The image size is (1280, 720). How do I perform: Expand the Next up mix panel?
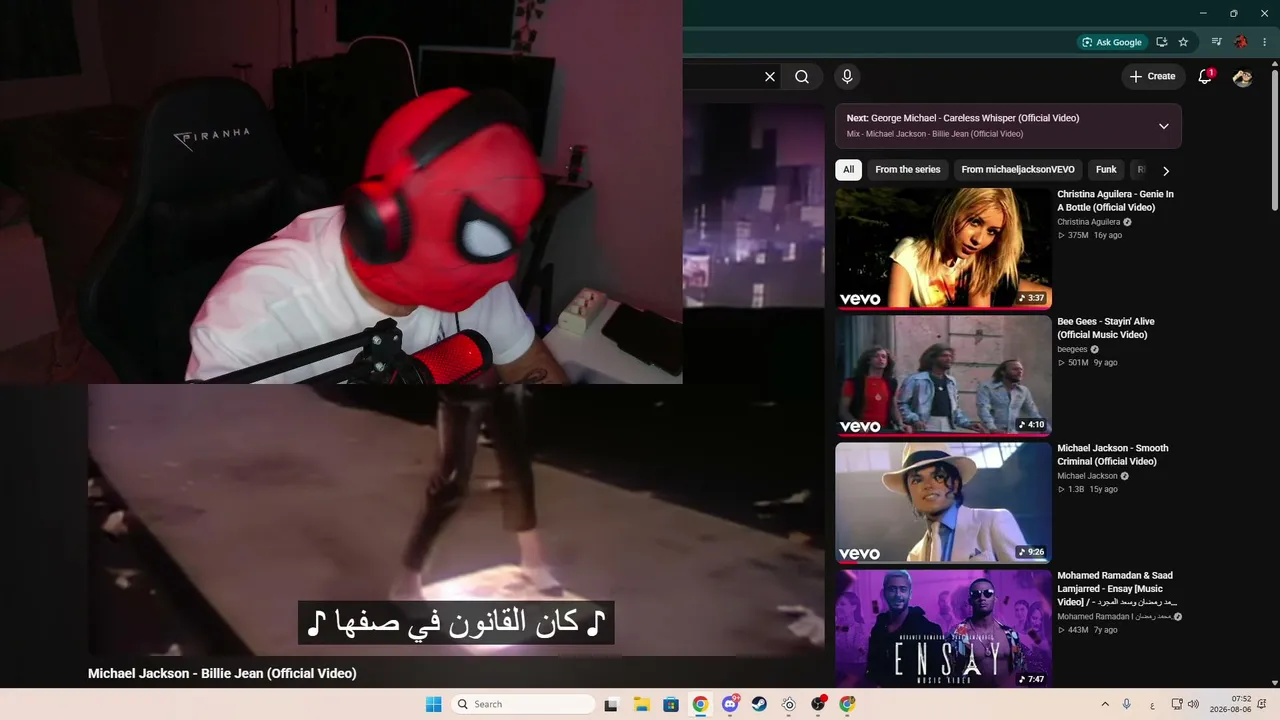pyautogui.click(x=1164, y=126)
